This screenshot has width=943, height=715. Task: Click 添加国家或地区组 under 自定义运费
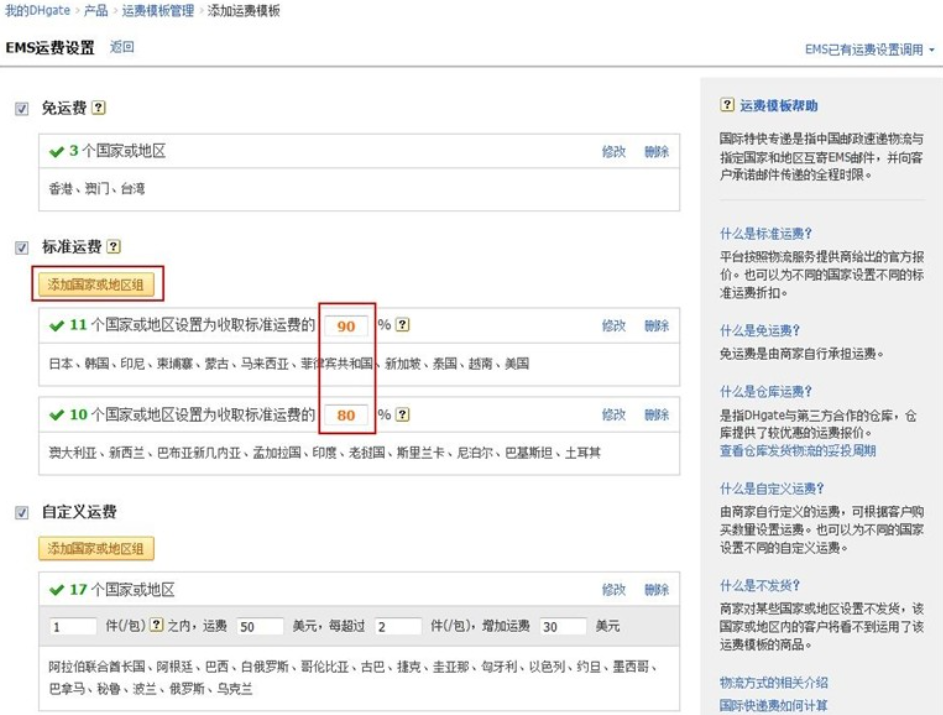[93, 547]
